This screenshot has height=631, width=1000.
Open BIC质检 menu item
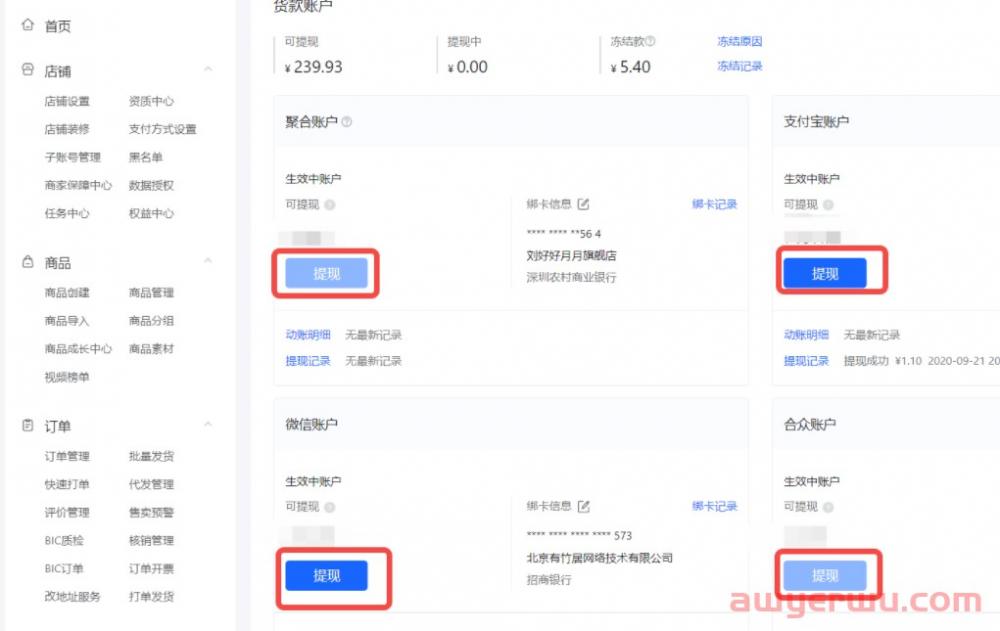coord(64,540)
